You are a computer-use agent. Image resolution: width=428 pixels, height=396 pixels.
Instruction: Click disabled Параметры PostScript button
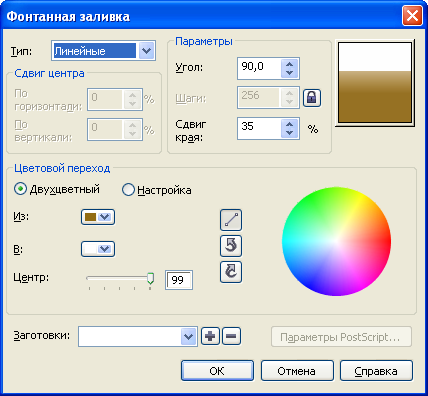tap(341, 337)
